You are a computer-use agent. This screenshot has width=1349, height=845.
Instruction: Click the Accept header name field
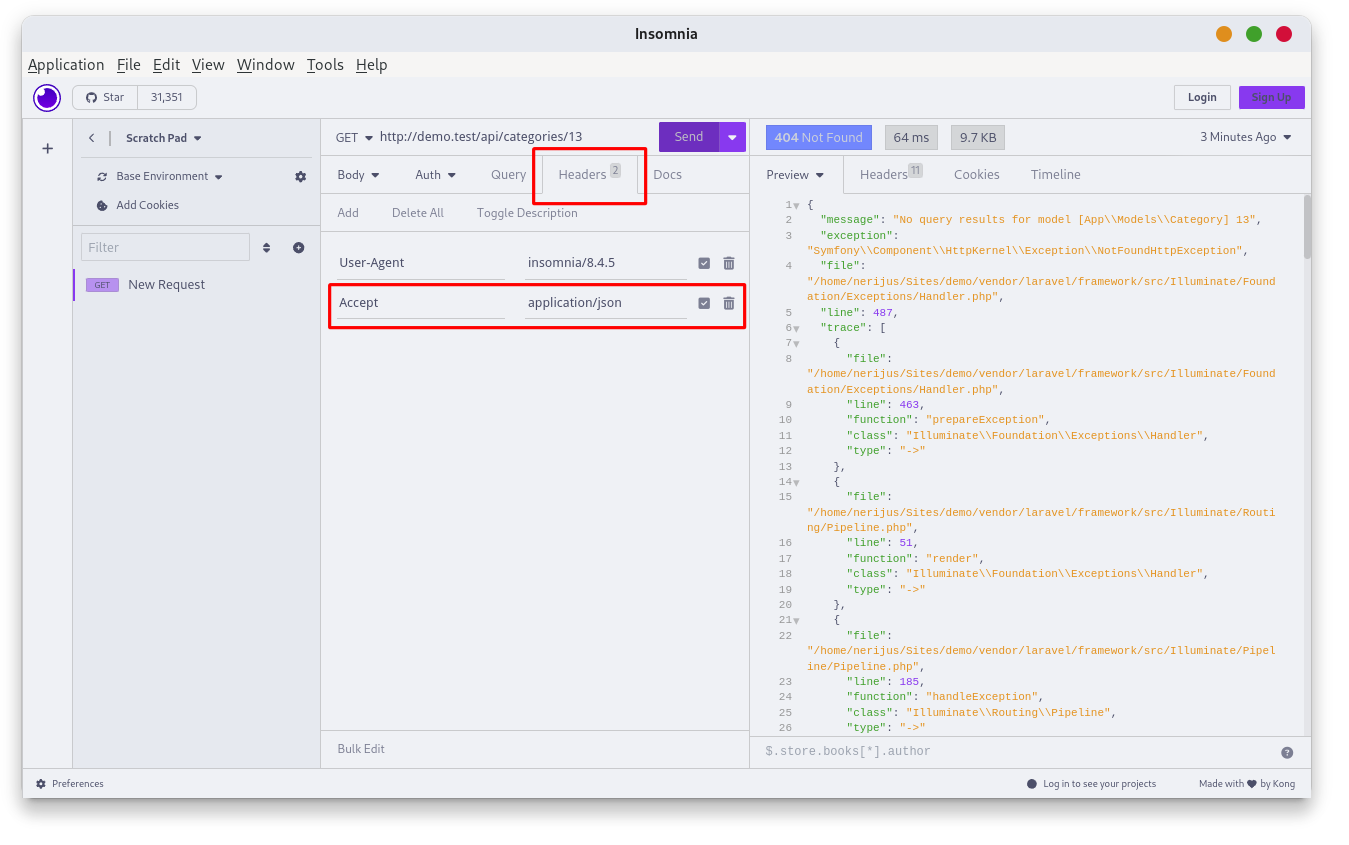(421, 303)
